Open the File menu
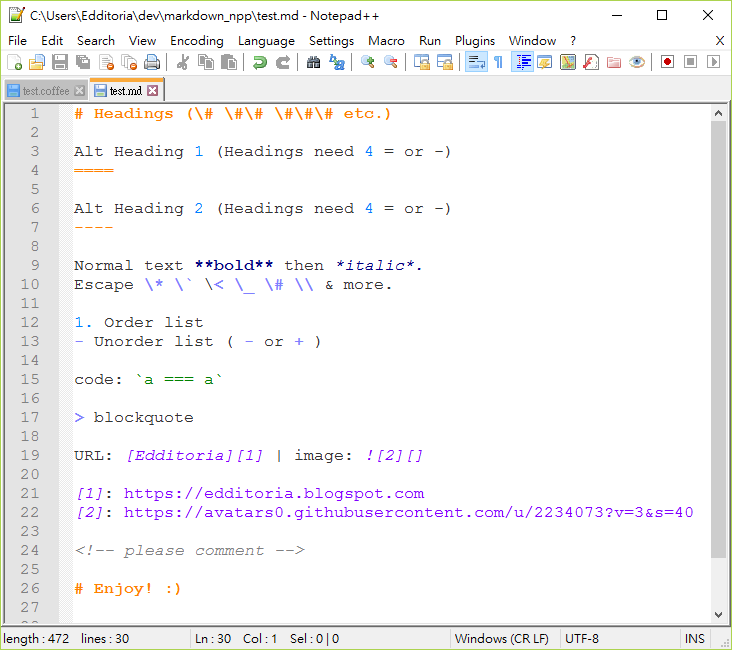This screenshot has width=732, height=650. click(x=17, y=41)
